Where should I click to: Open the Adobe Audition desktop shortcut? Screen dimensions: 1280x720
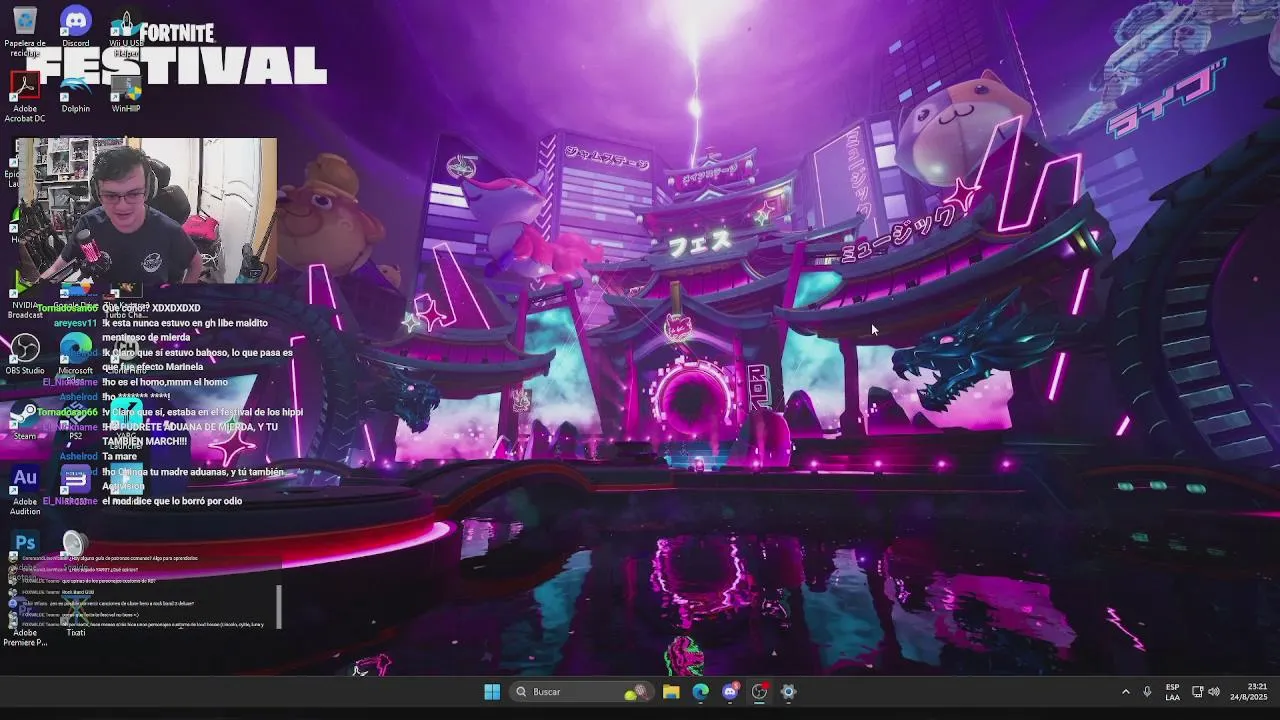[x=25, y=490]
